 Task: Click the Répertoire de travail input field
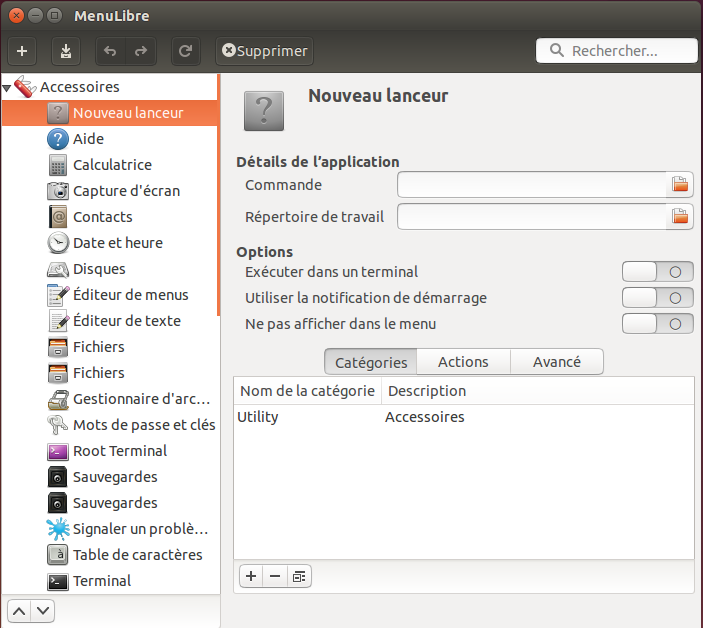coord(532,217)
